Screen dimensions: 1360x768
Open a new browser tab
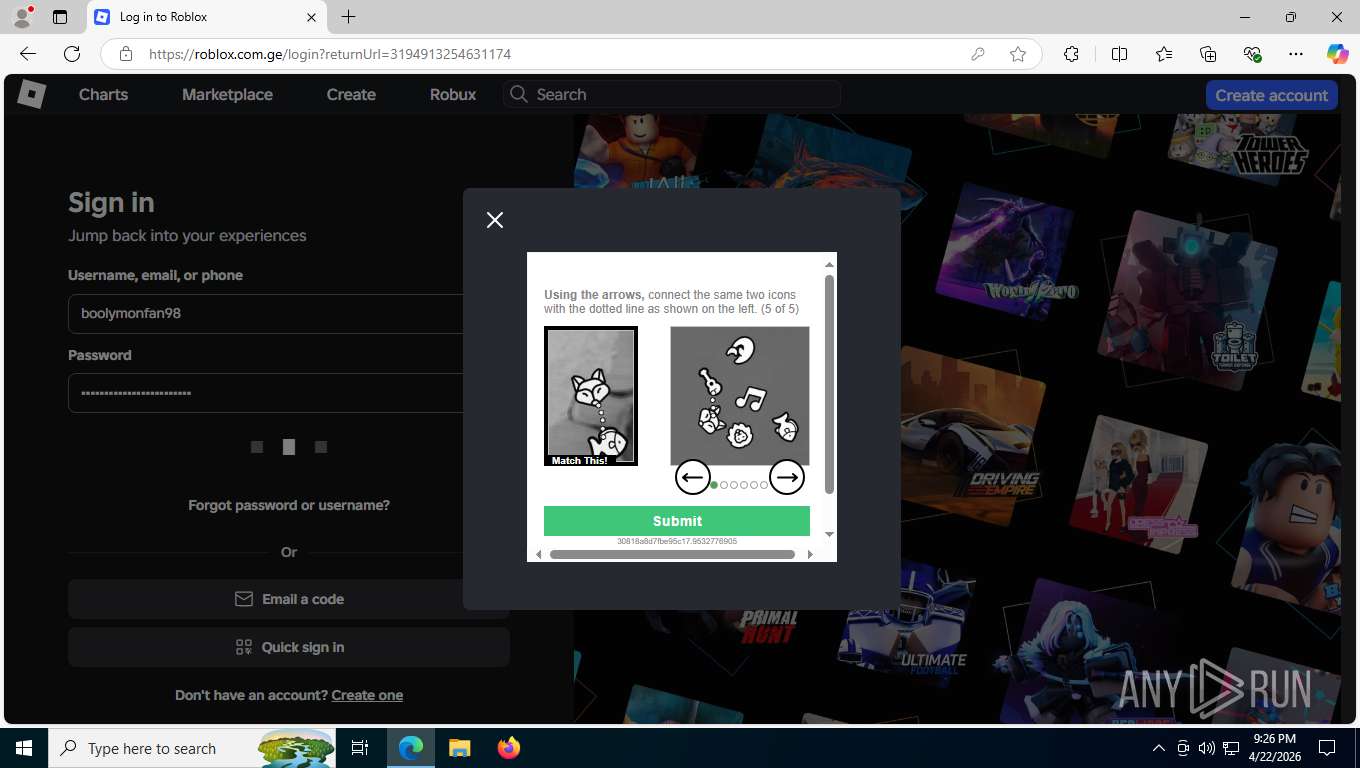pyautogui.click(x=348, y=17)
